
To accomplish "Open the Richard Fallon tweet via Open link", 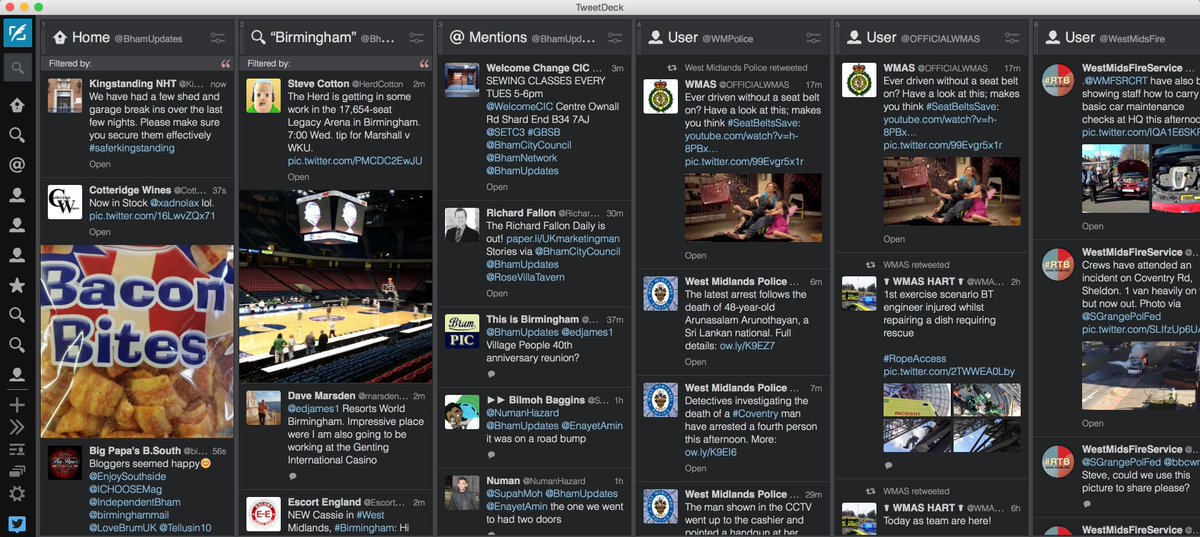I will coord(497,294).
